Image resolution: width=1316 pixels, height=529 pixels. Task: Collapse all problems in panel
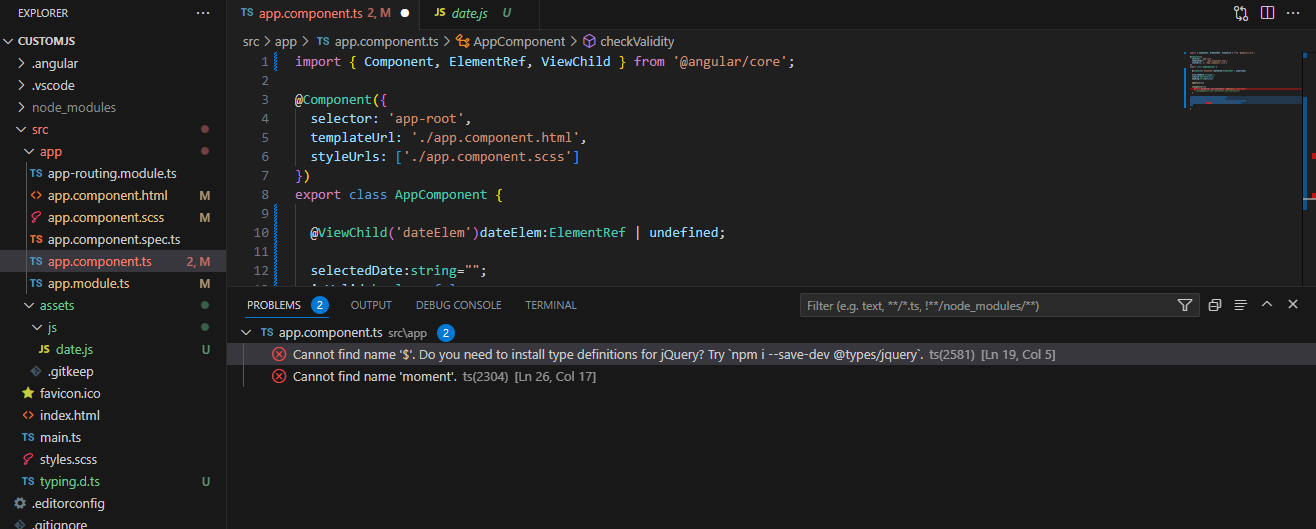[1215, 305]
